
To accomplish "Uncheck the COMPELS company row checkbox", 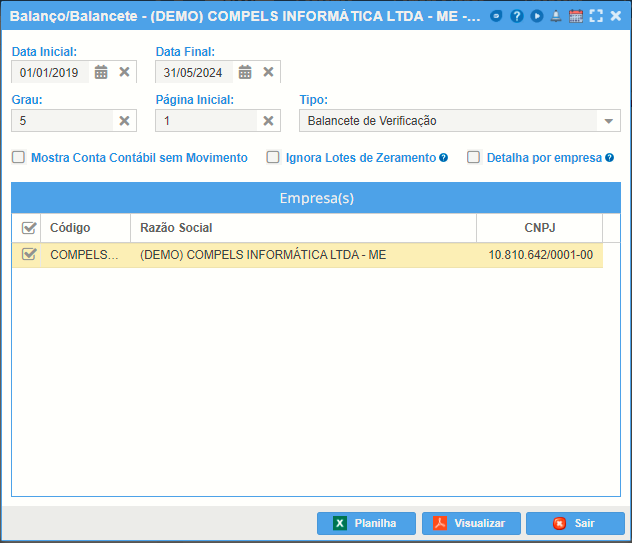I will (x=29, y=254).
